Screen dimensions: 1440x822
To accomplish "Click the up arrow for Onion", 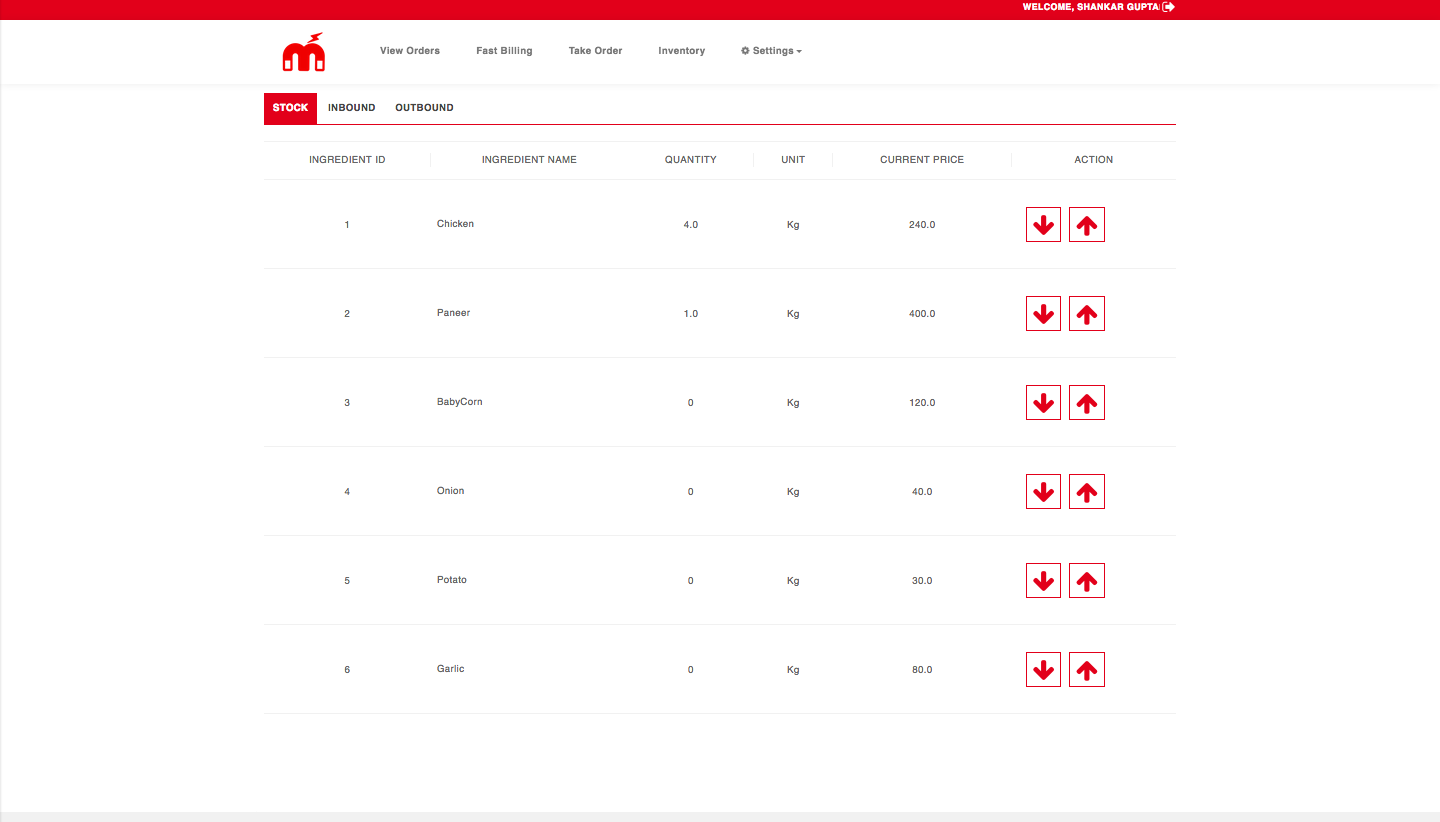I will (x=1087, y=492).
